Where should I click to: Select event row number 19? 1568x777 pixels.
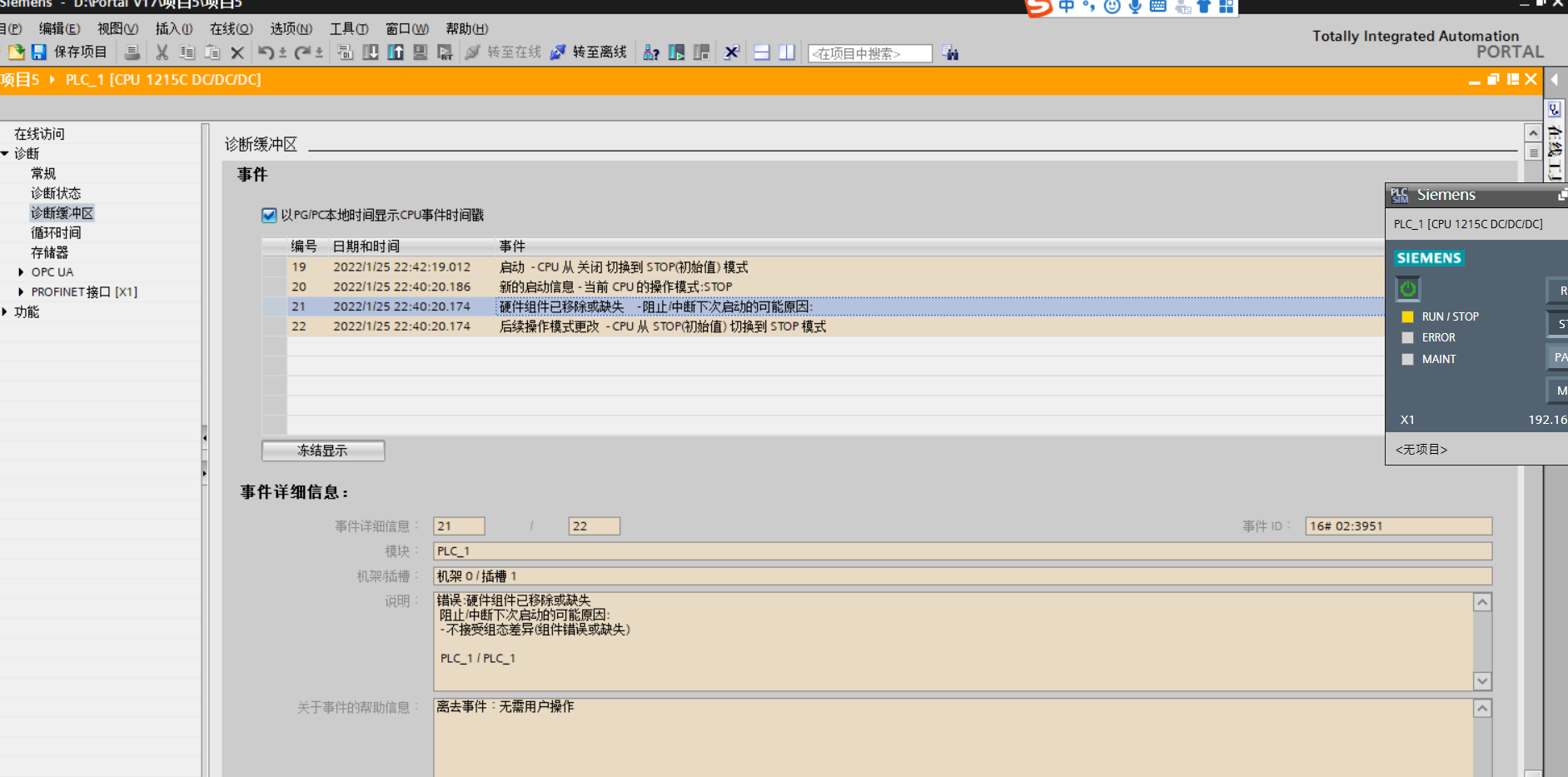(823, 267)
